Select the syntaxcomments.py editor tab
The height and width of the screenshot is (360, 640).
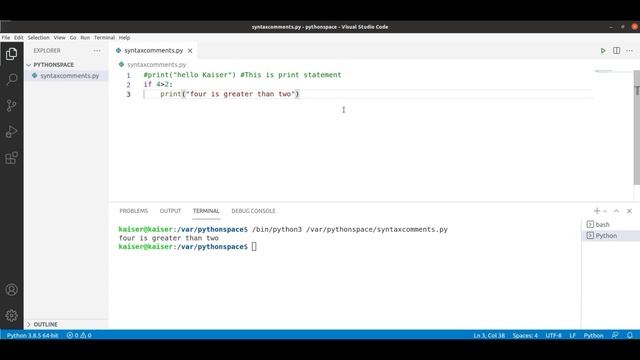[x=154, y=51]
